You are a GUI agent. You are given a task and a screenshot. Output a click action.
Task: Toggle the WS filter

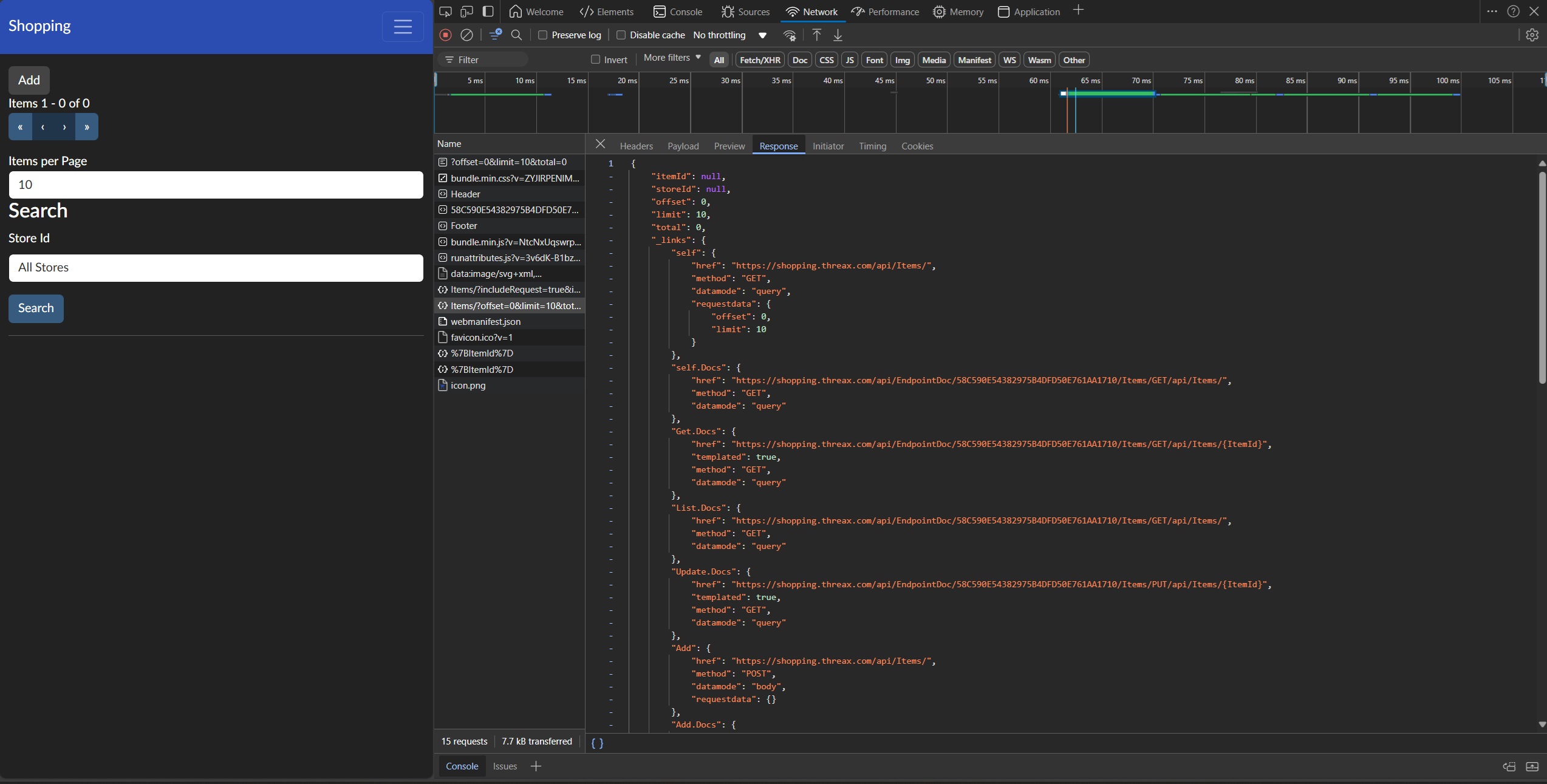(x=1009, y=60)
